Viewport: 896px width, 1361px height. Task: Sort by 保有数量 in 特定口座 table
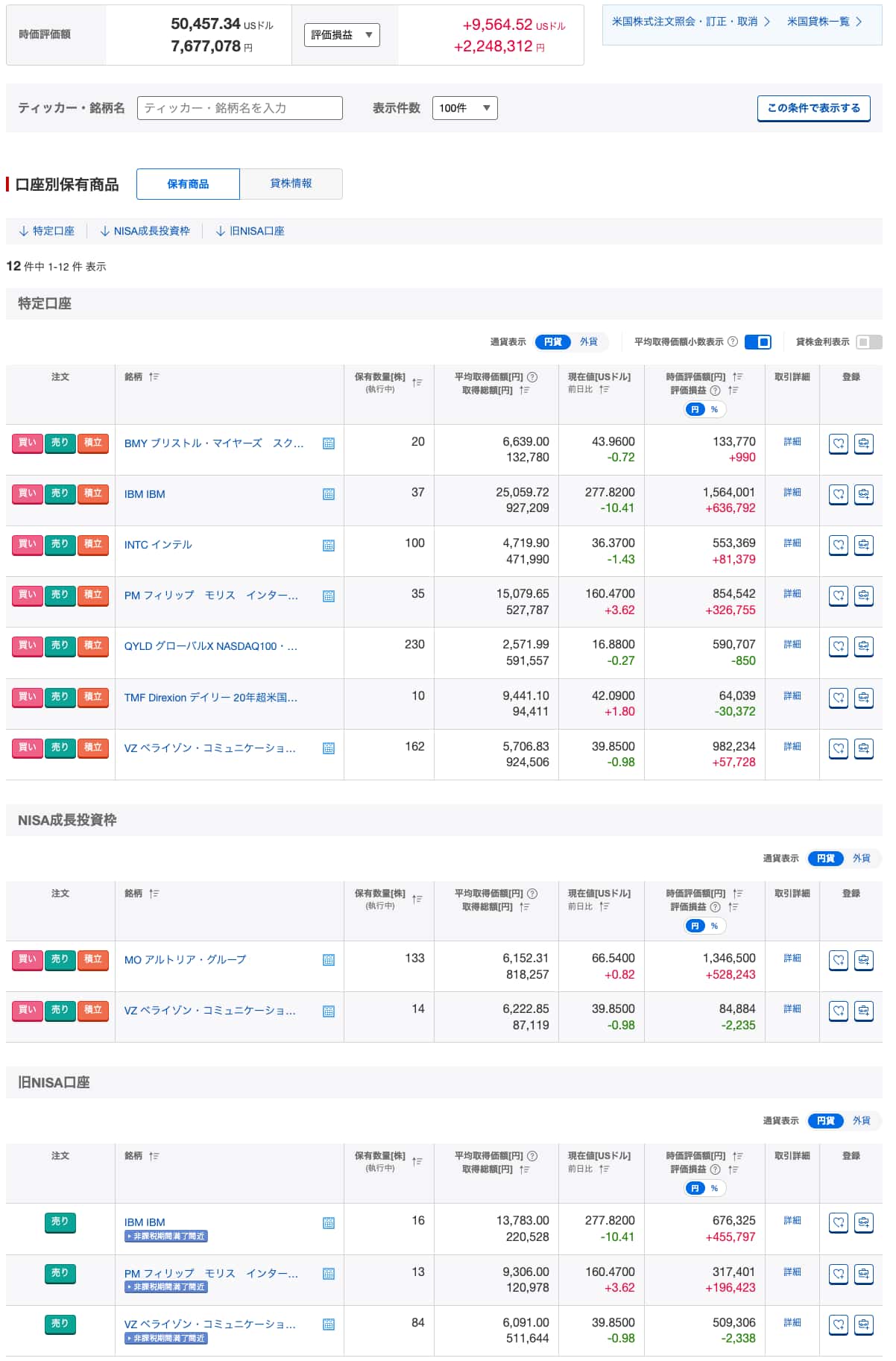point(417,382)
